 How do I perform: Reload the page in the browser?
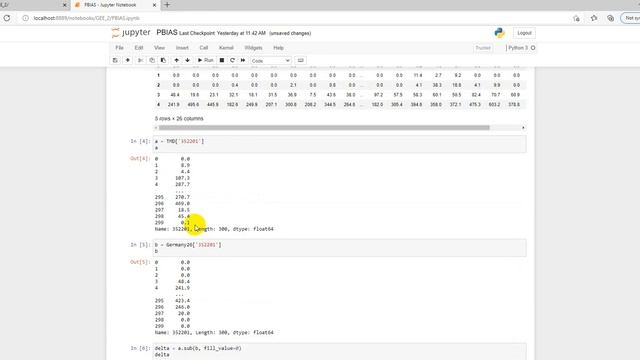pyautogui.click(x=7, y=18)
